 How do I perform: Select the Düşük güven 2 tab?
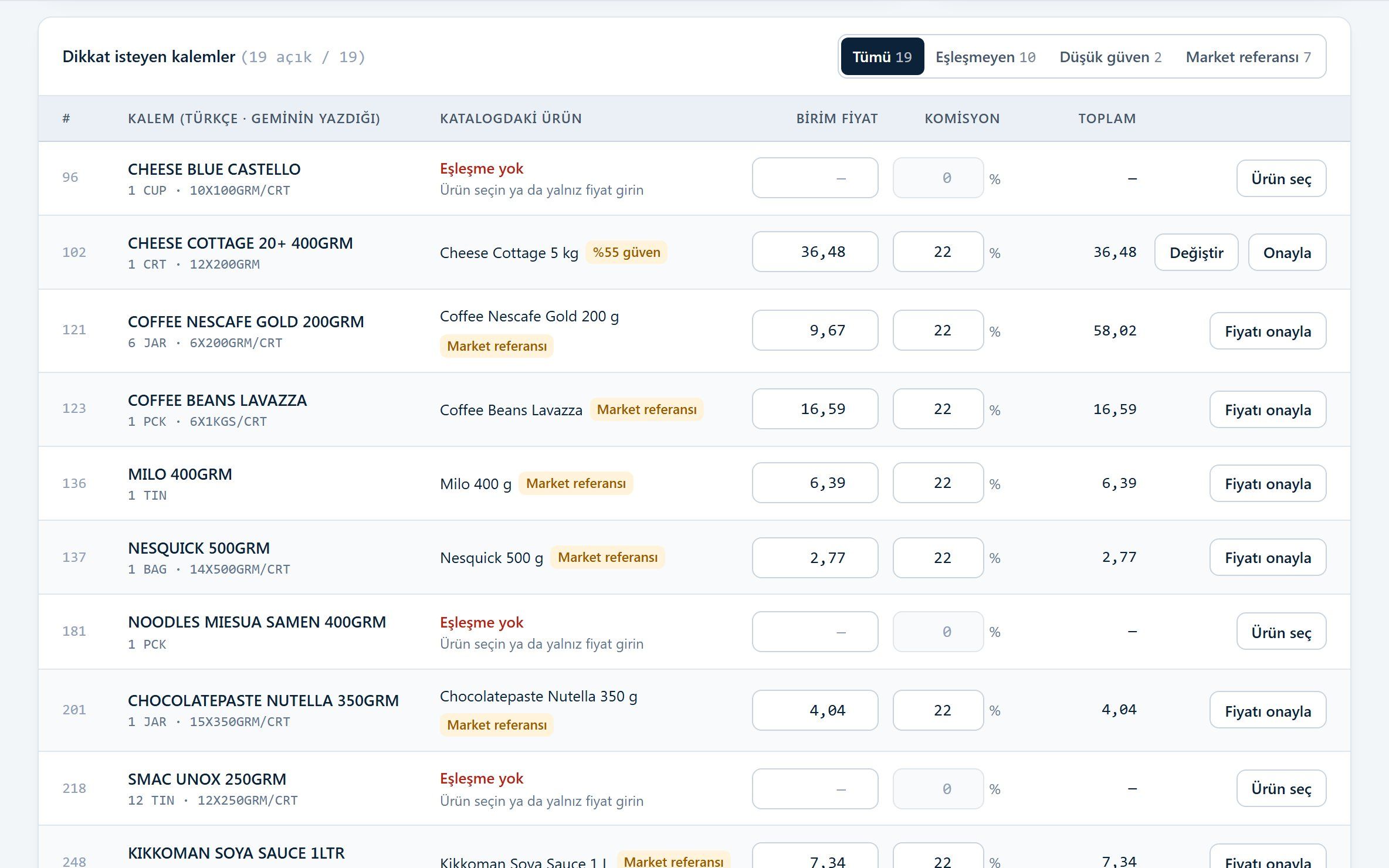[1110, 57]
